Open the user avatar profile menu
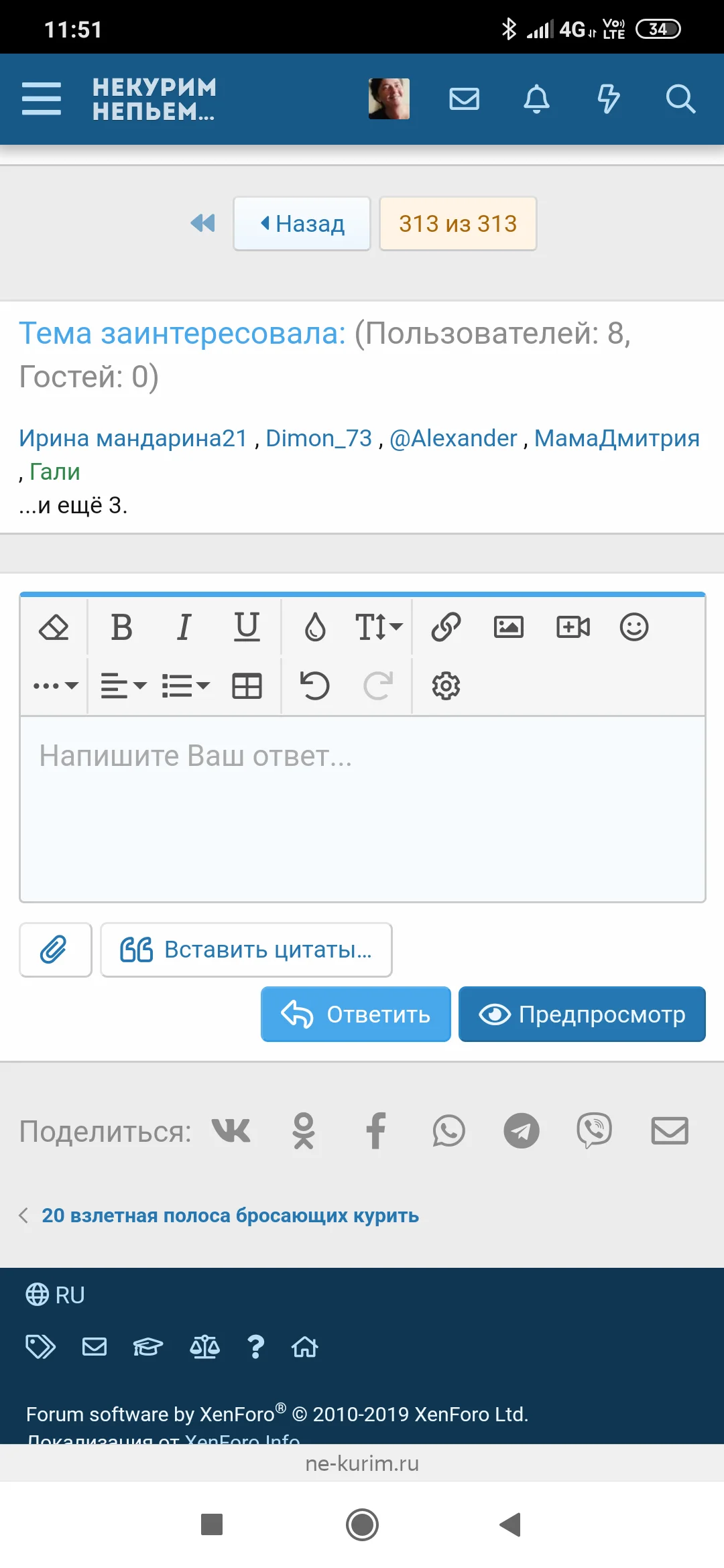The height and width of the screenshot is (1568, 724). click(x=389, y=99)
